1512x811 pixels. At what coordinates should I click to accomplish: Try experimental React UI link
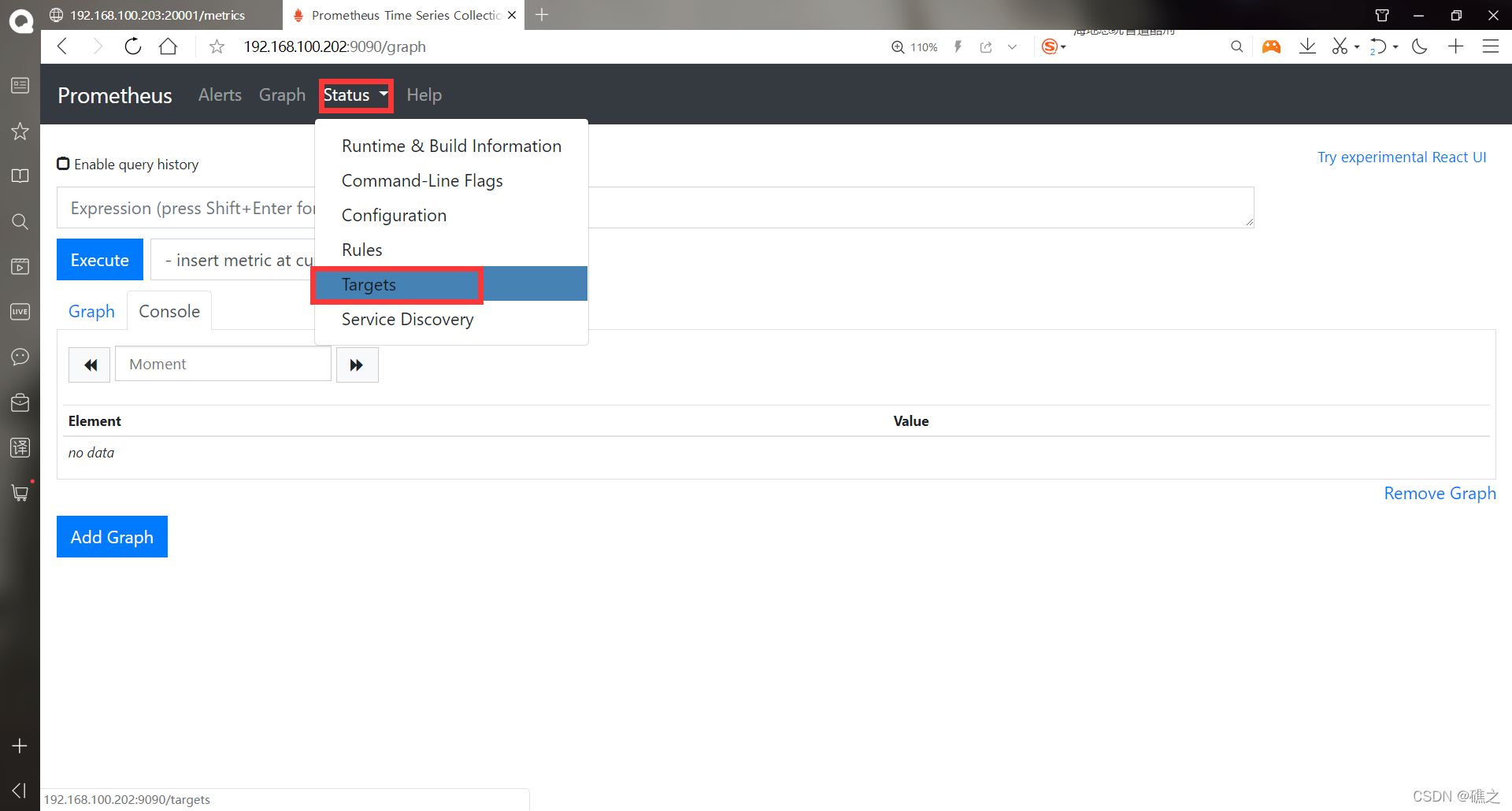tap(1402, 157)
